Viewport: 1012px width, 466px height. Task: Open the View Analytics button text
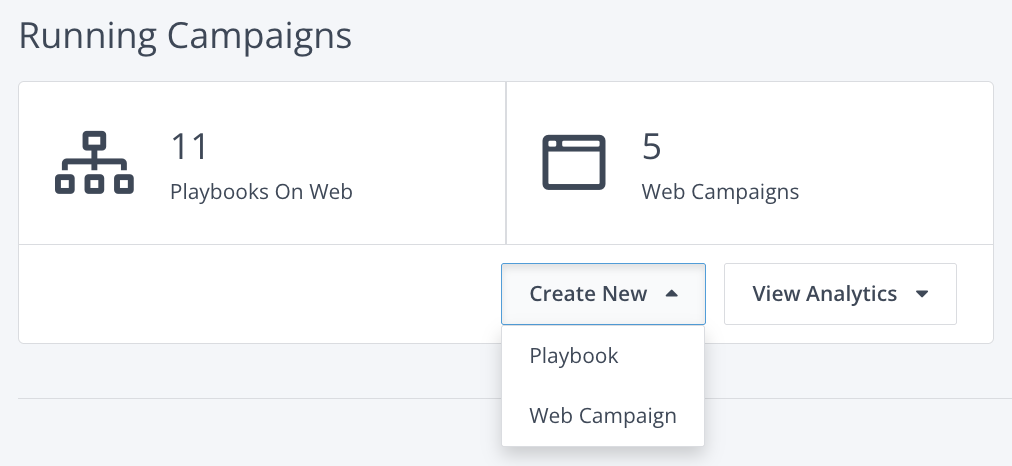[824, 294]
